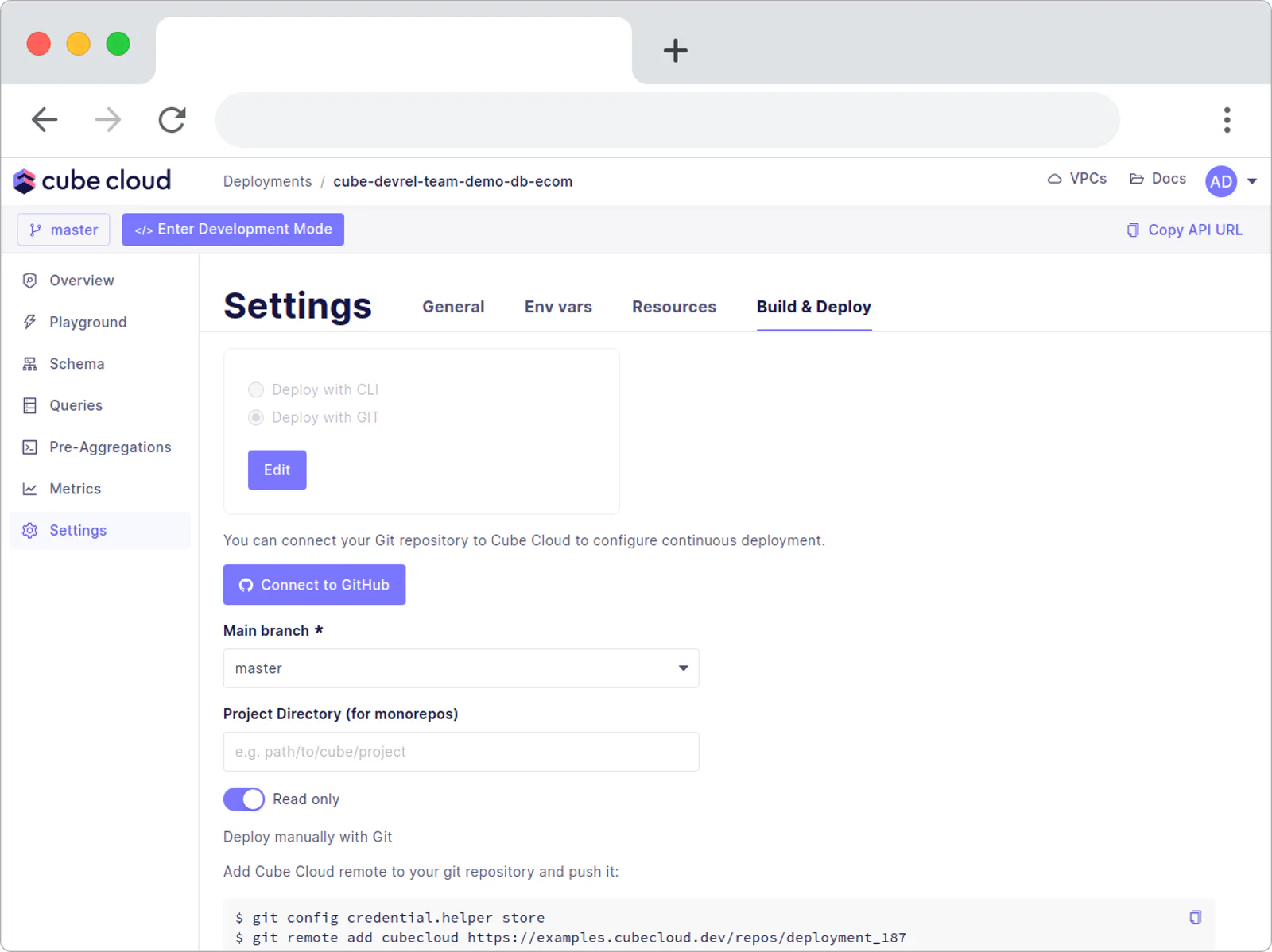Click the Settings gear icon

coord(30,530)
